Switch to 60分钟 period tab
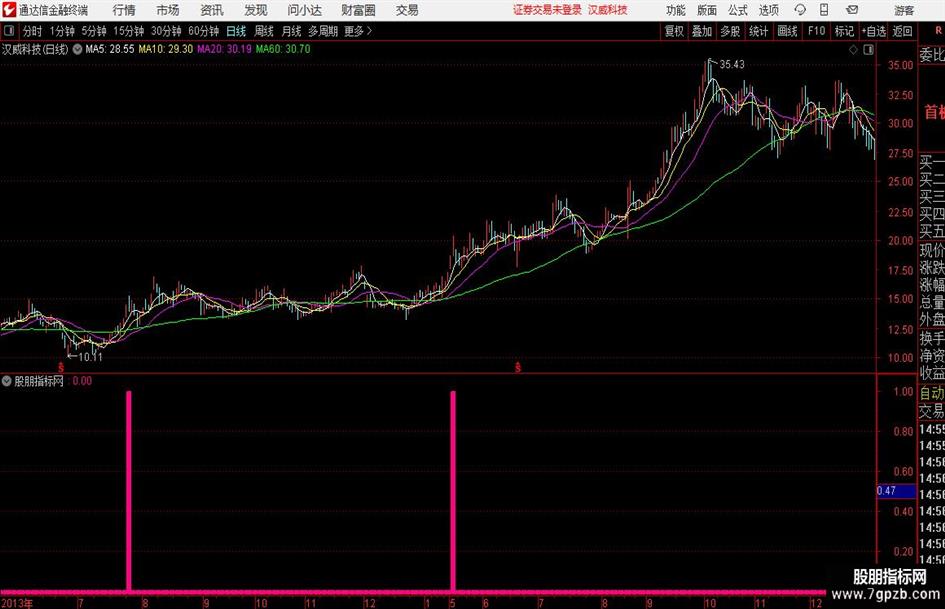The height and width of the screenshot is (609, 945). [204, 31]
